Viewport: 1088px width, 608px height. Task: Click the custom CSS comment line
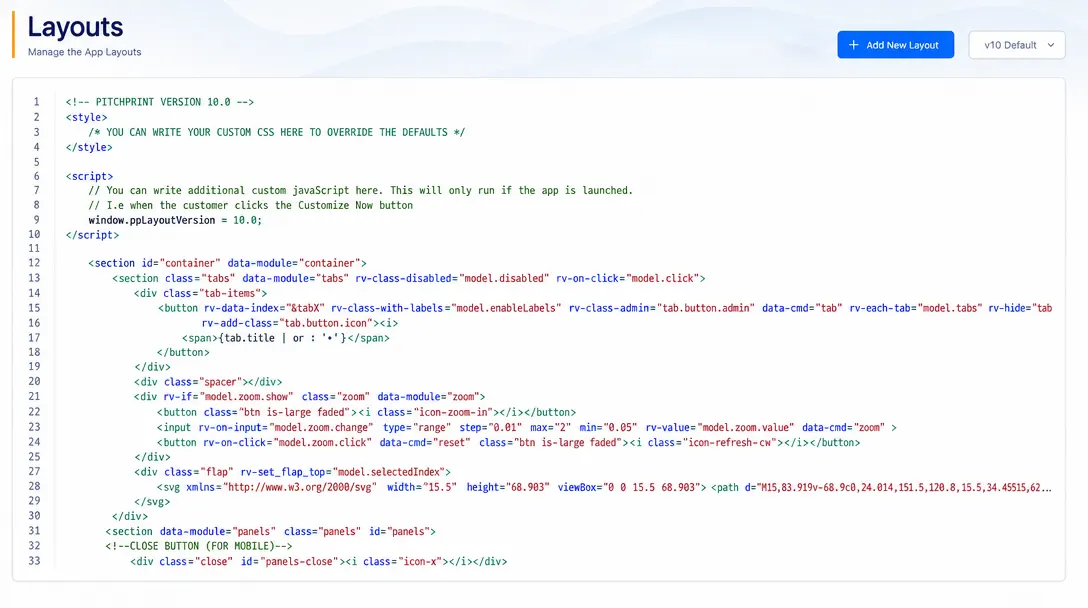coord(276,132)
